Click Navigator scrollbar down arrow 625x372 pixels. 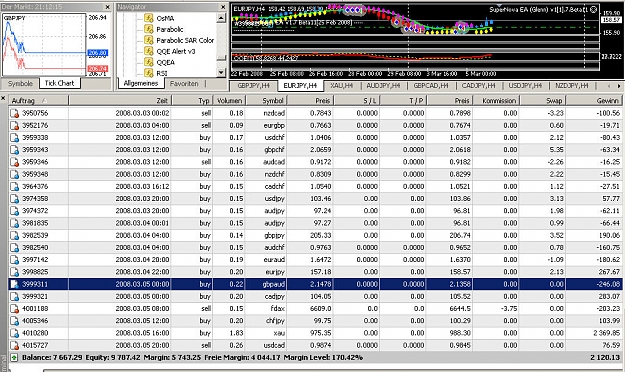(x=221, y=72)
